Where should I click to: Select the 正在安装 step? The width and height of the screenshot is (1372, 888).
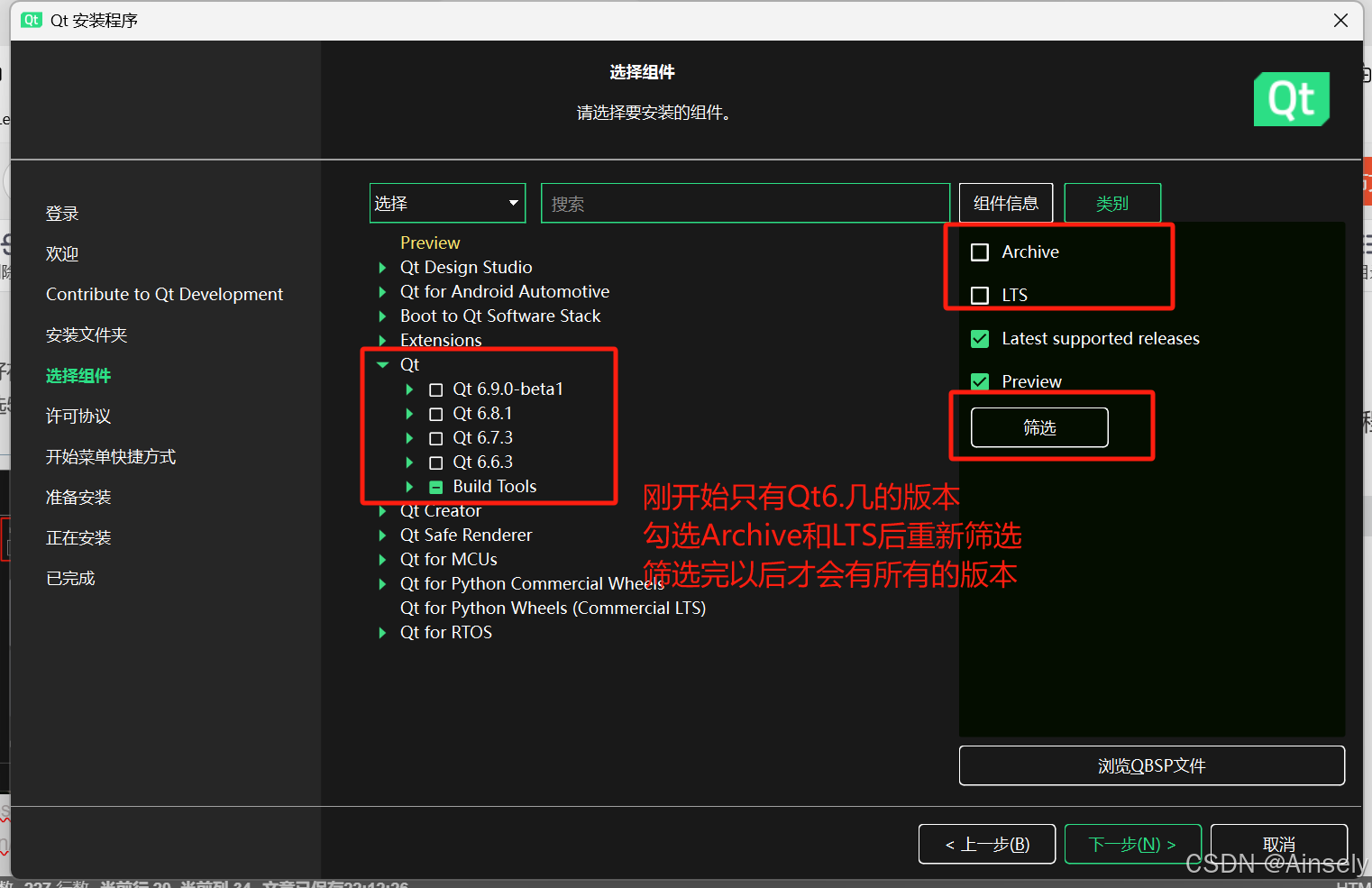click(x=78, y=538)
